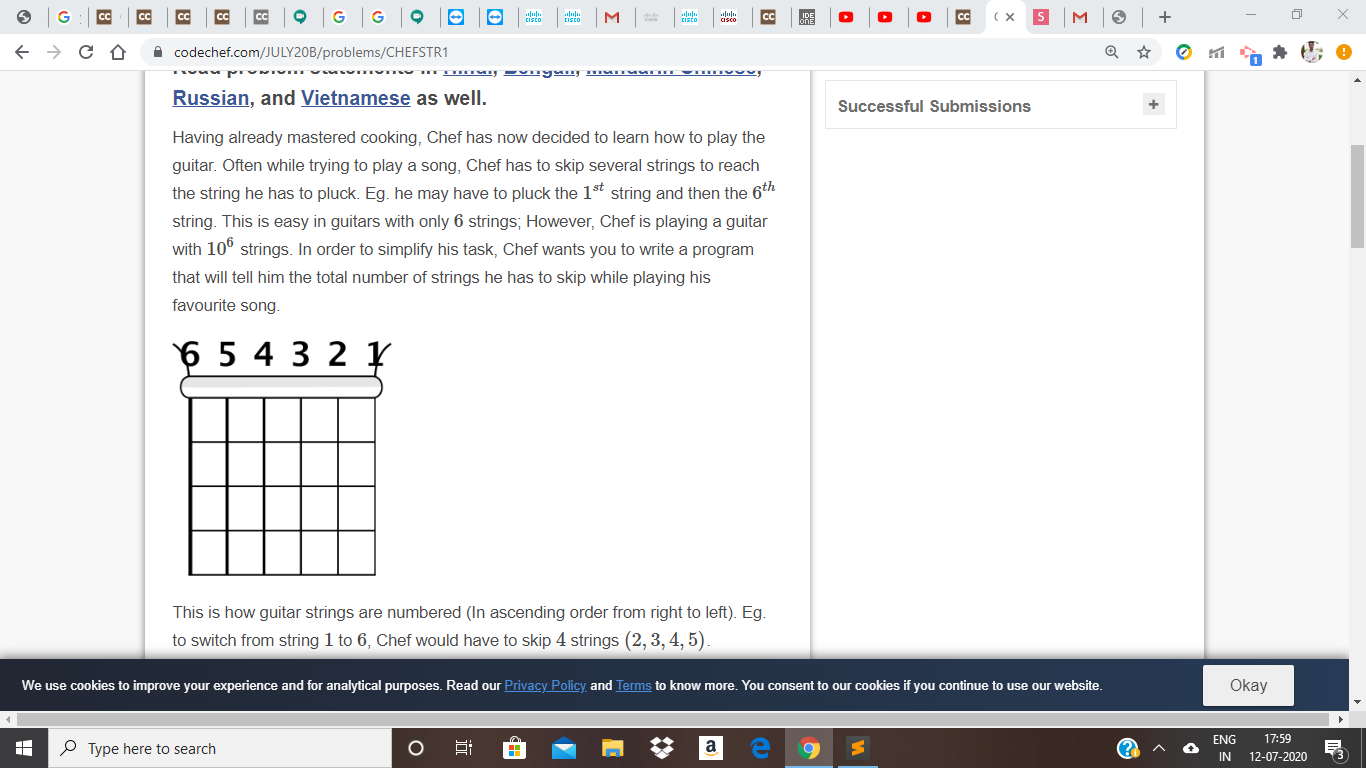Click the horizontal scrollbar right arrow

pos(1341,719)
